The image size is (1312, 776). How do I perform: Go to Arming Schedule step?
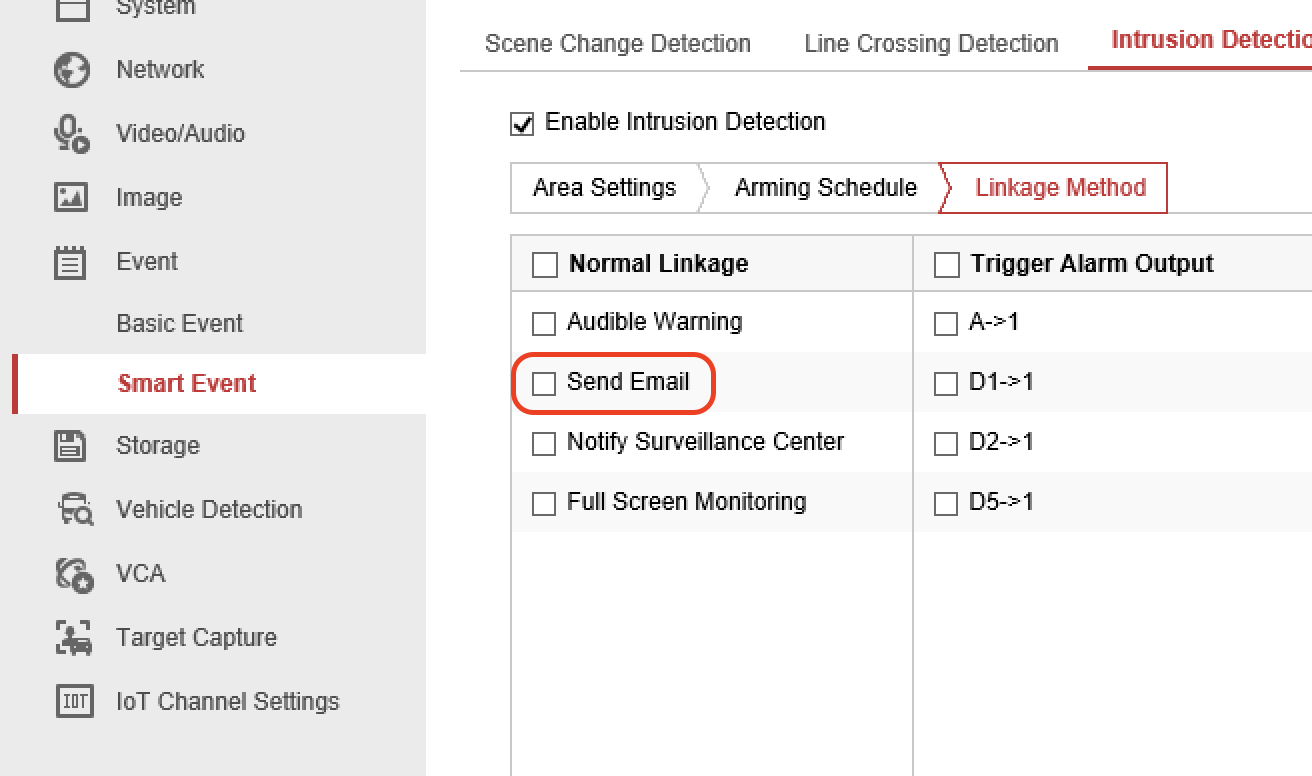[825, 188]
